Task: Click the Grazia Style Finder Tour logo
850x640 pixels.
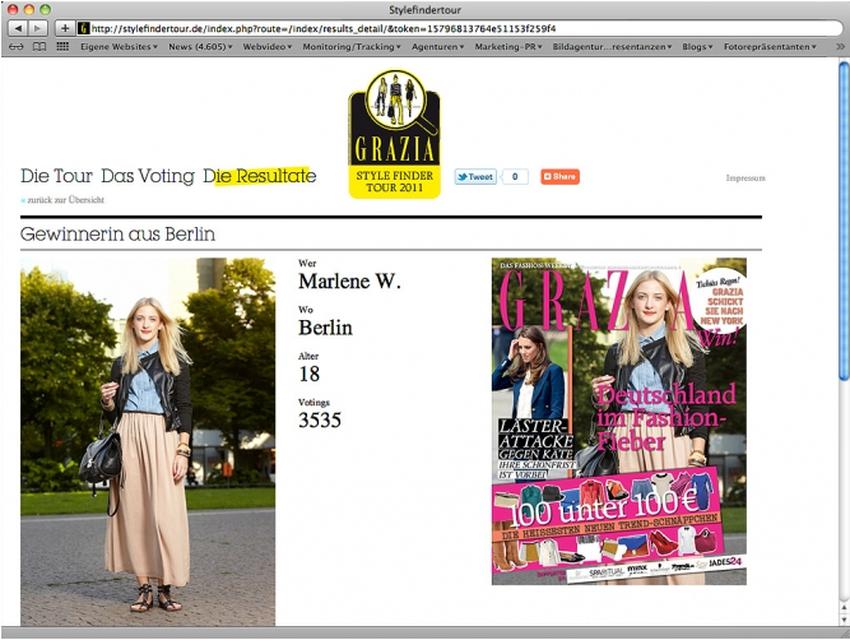Action: [394, 134]
